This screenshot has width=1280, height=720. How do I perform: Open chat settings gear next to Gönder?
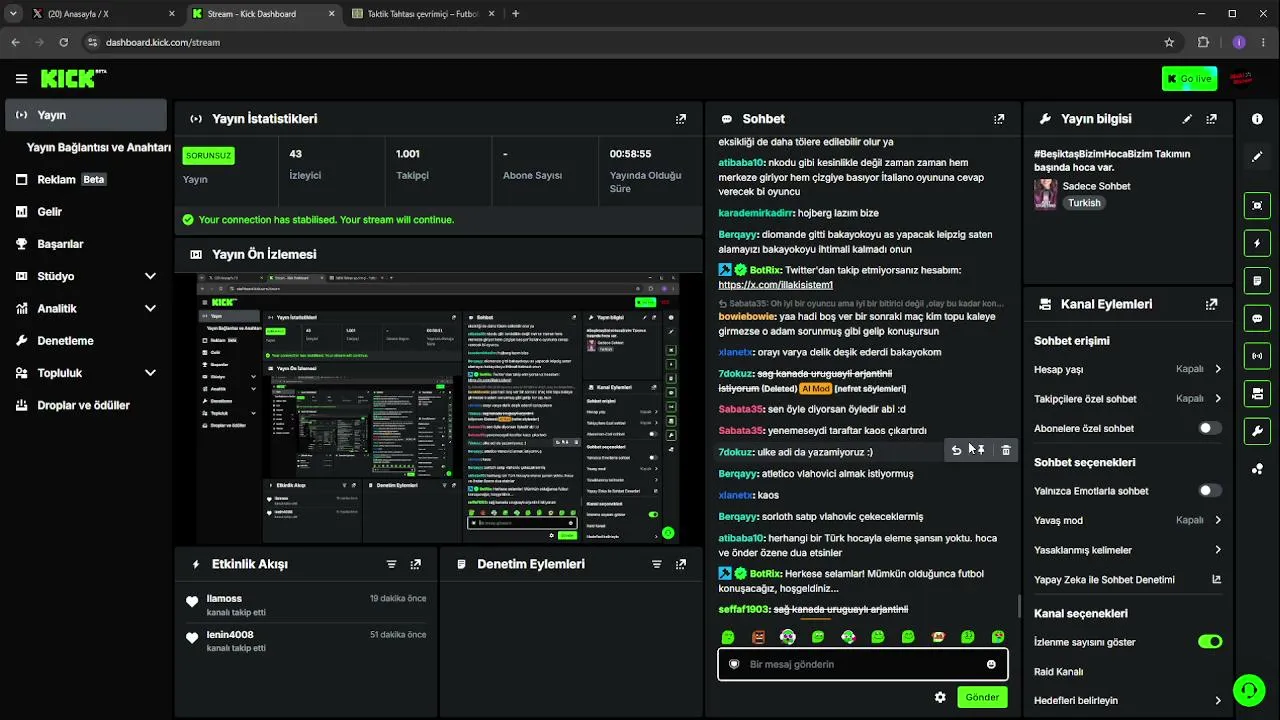point(940,697)
